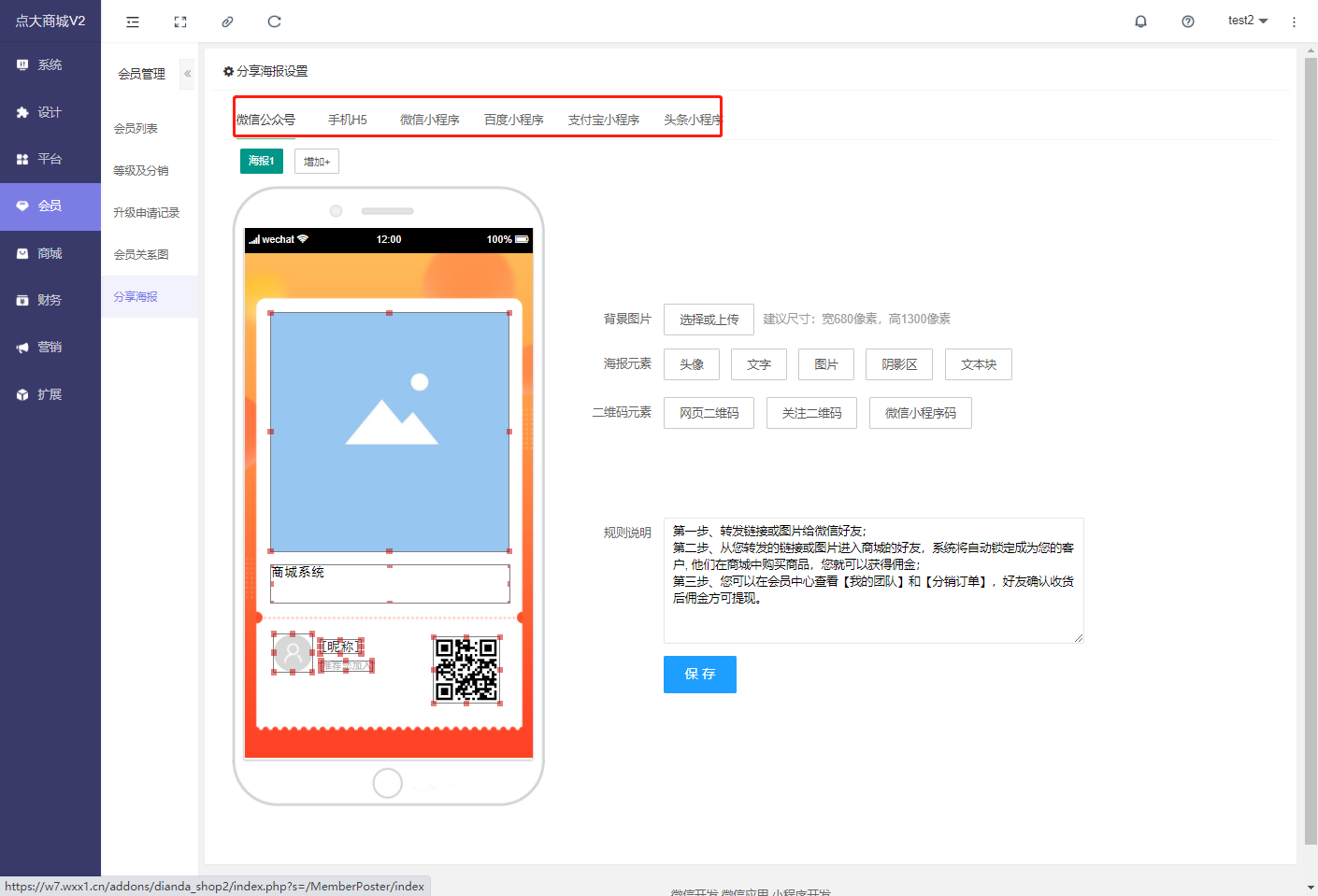Add 关注二维码 element
Image resolution: width=1318 pixels, height=896 pixels.
(812, 413)
